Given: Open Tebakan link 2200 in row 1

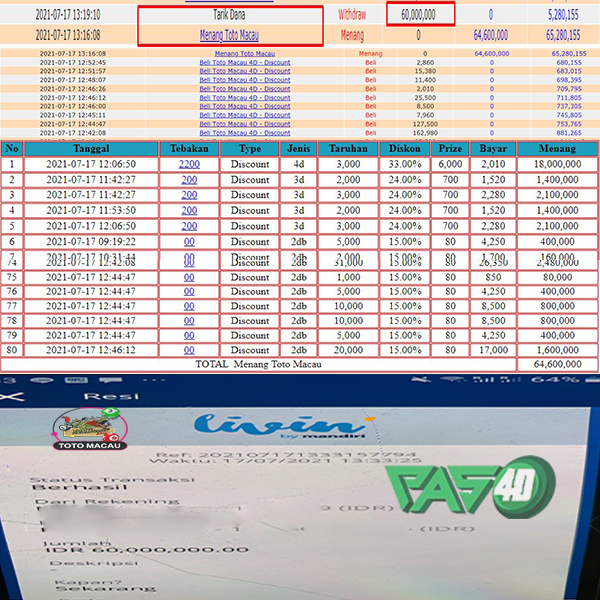Looking at the screenshot, I should point(189,164).
